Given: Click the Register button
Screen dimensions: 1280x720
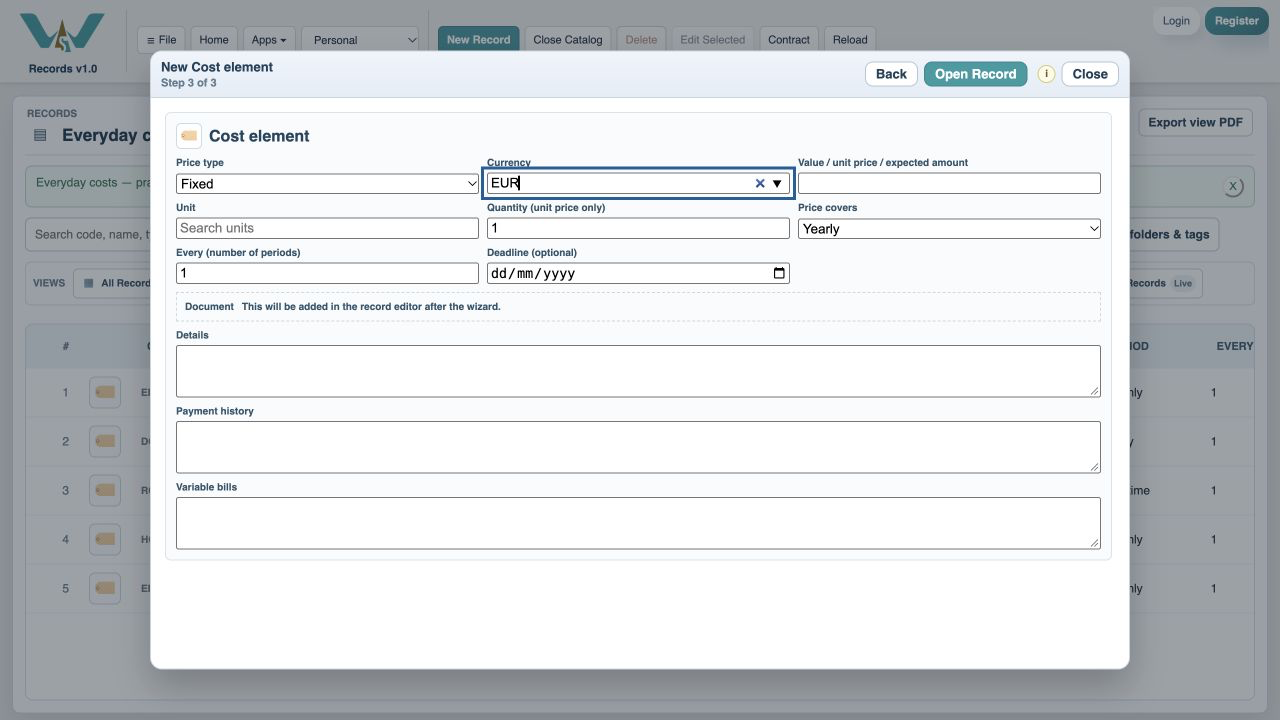Looking at the screenshot, I should pos(1237,21).
